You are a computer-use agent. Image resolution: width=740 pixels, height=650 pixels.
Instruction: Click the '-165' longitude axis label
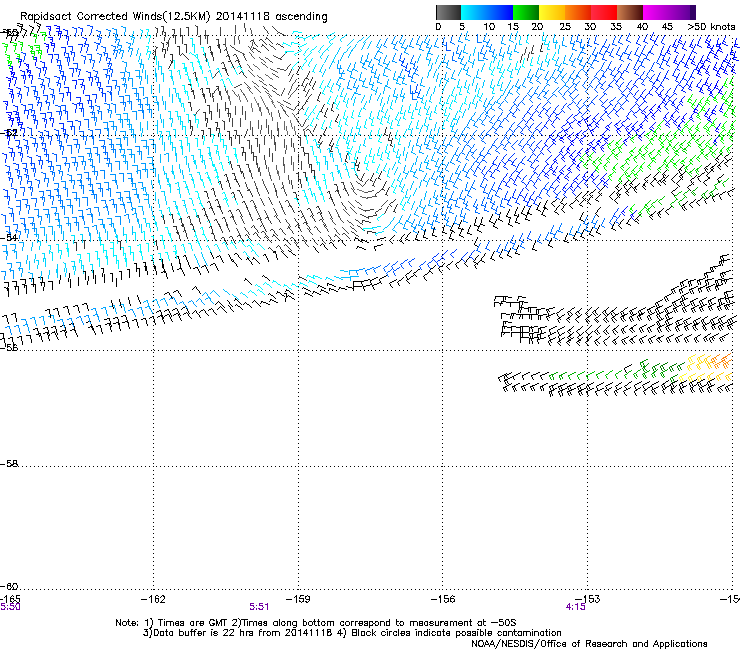click(10, 599)
